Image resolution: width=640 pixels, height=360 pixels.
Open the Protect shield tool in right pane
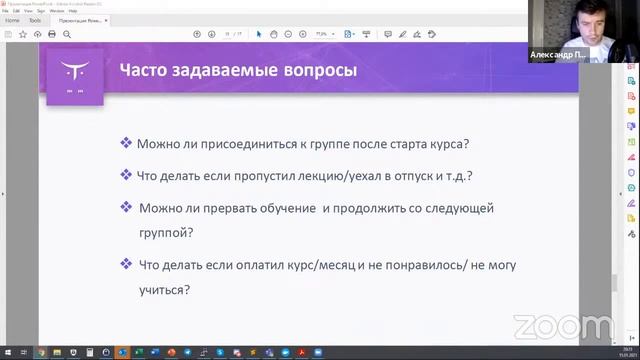631,173
